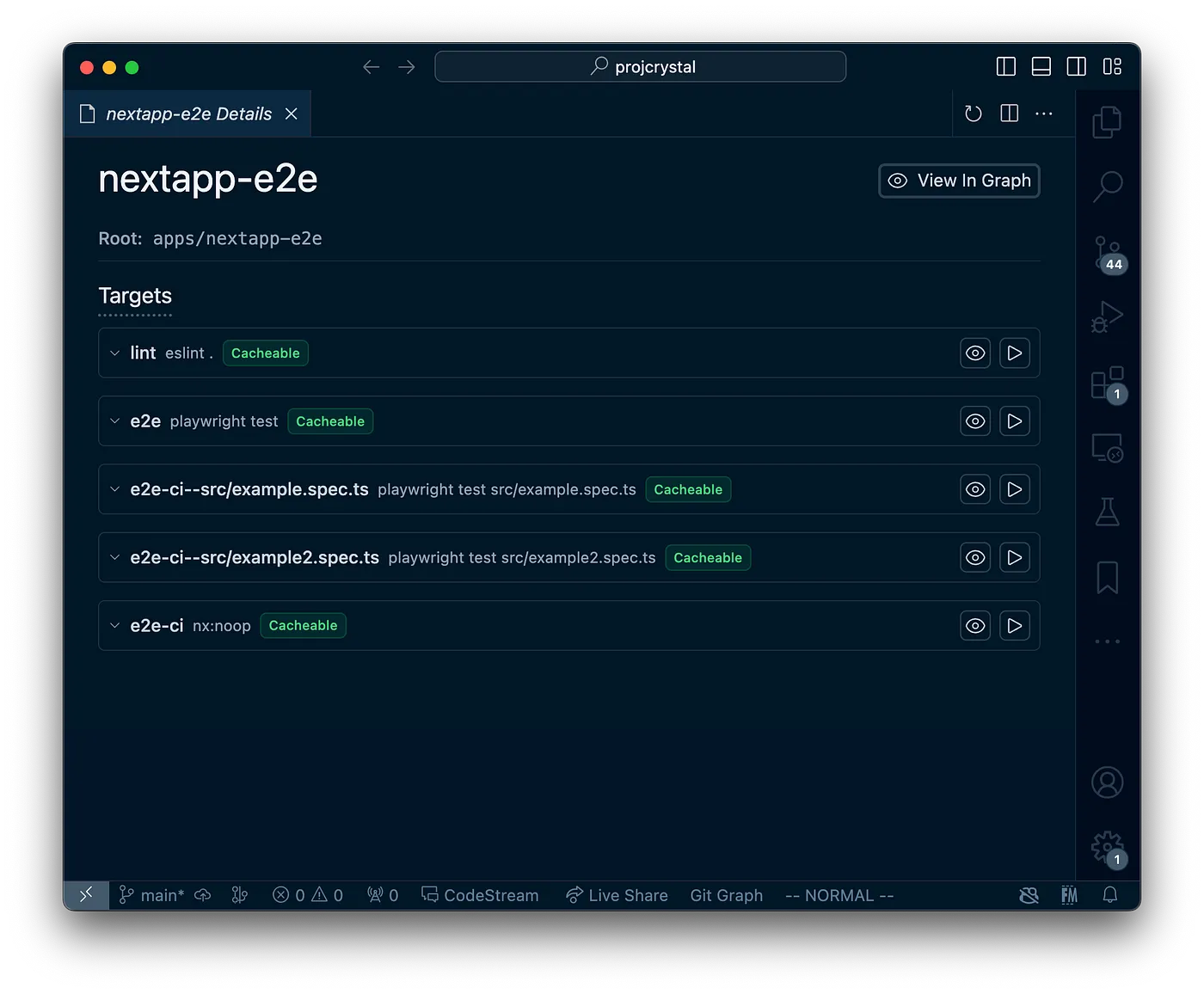Click Live Share in status bar
Viewport: 1204px width, 994px height.
617,896
